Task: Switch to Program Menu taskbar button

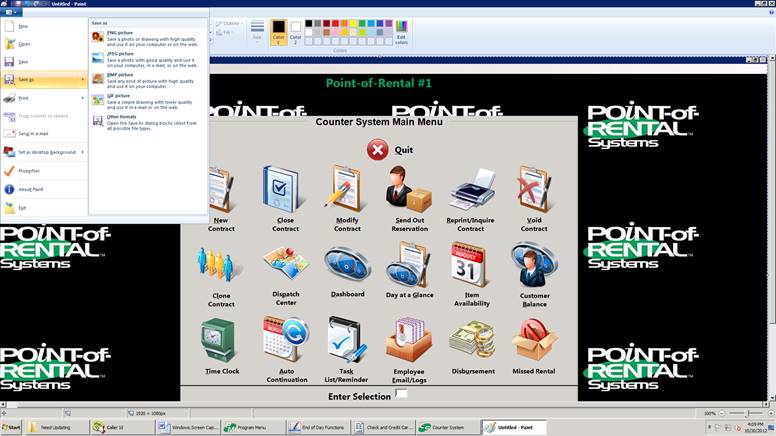Action: (x=252, y=427)
